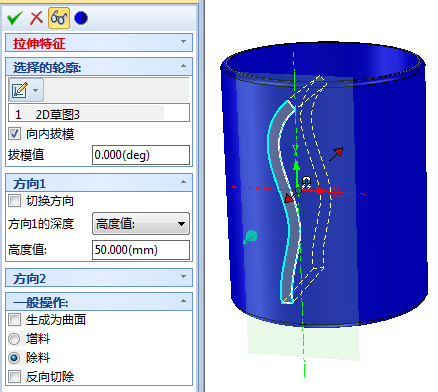438x392 pixels.
Task: Expand the 方向2 section
Action: pos(99,277)
